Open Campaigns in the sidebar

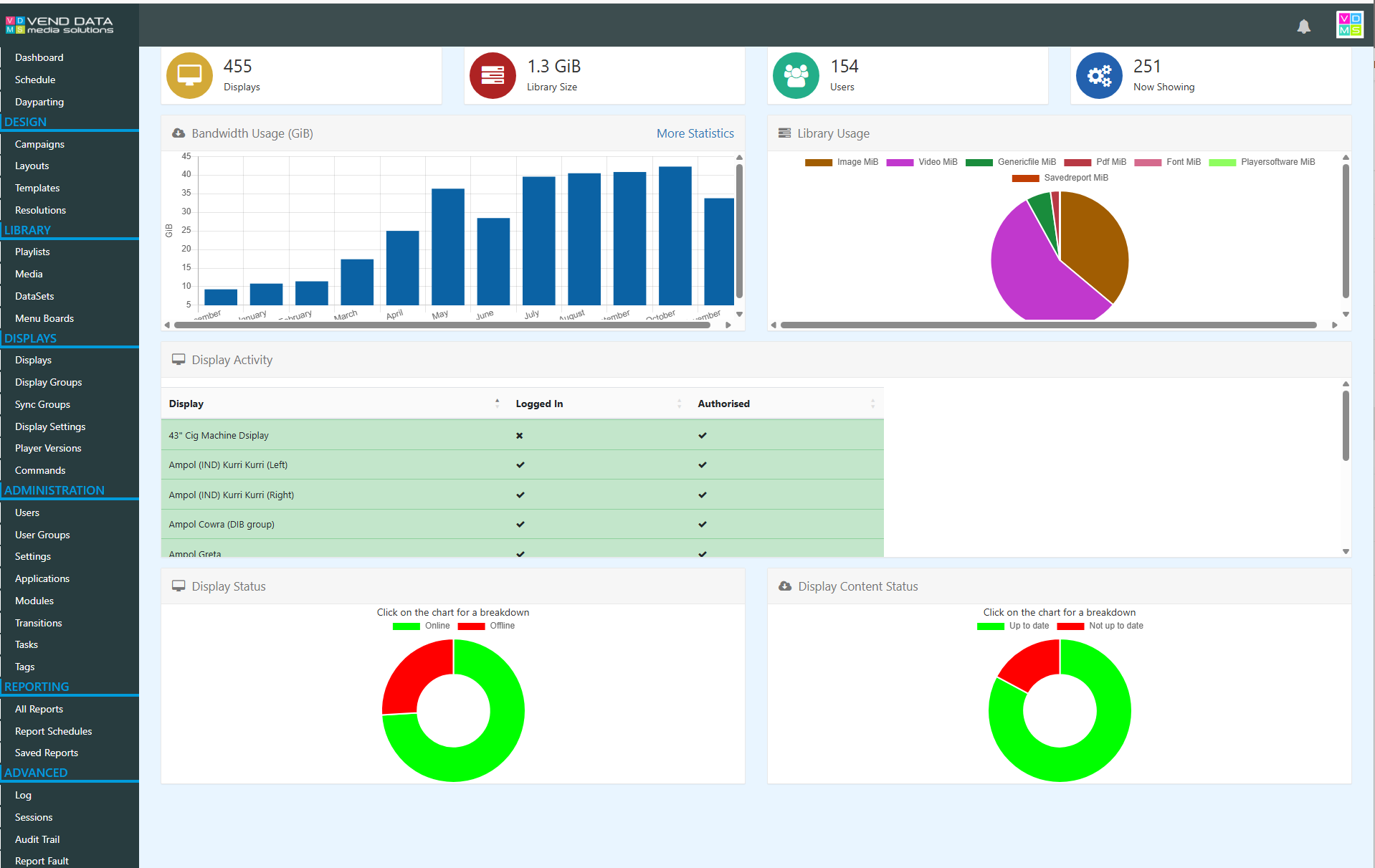39,144
